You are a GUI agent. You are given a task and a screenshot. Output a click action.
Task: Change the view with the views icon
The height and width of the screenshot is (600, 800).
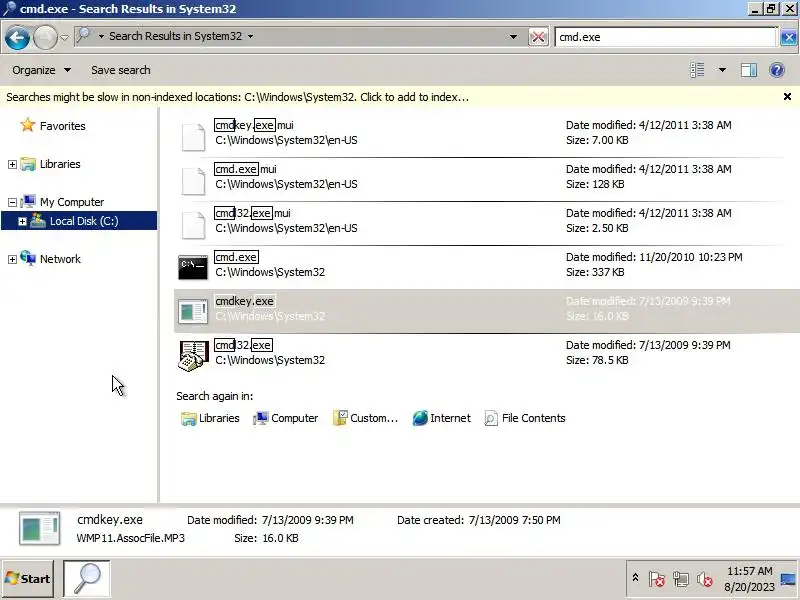[x=697, y=70]
